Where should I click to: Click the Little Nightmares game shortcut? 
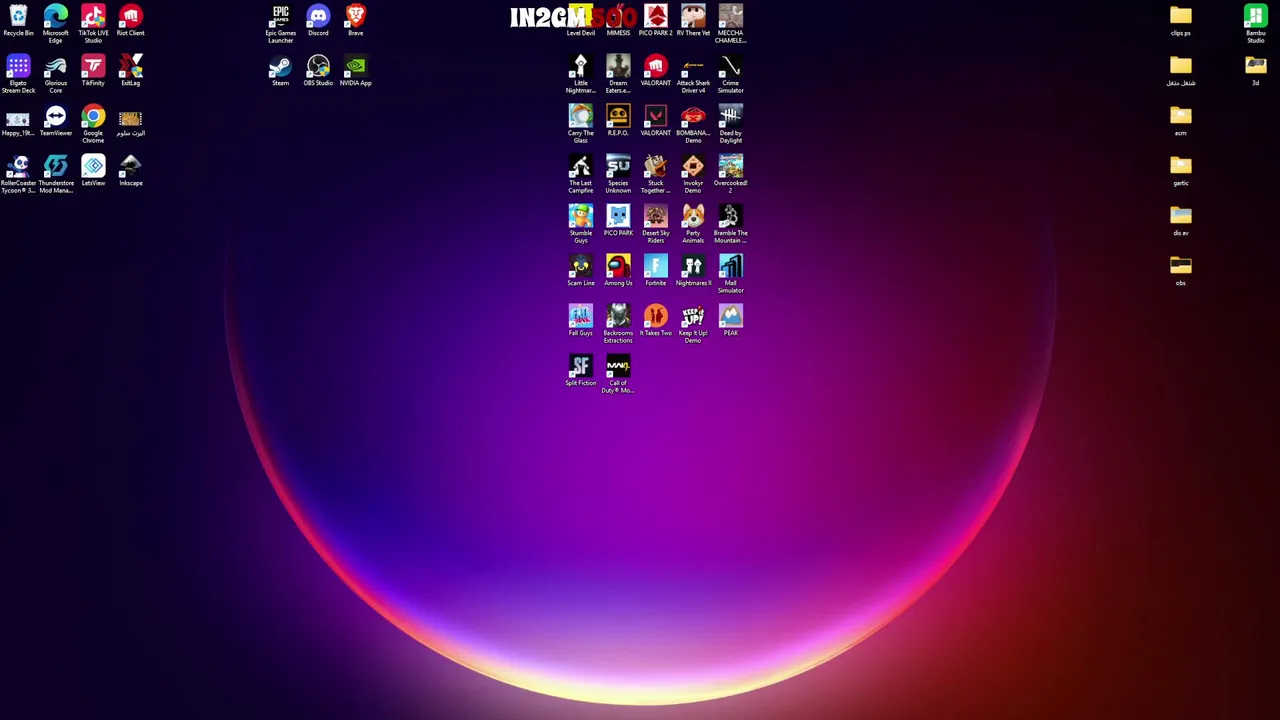pos(581,66)
